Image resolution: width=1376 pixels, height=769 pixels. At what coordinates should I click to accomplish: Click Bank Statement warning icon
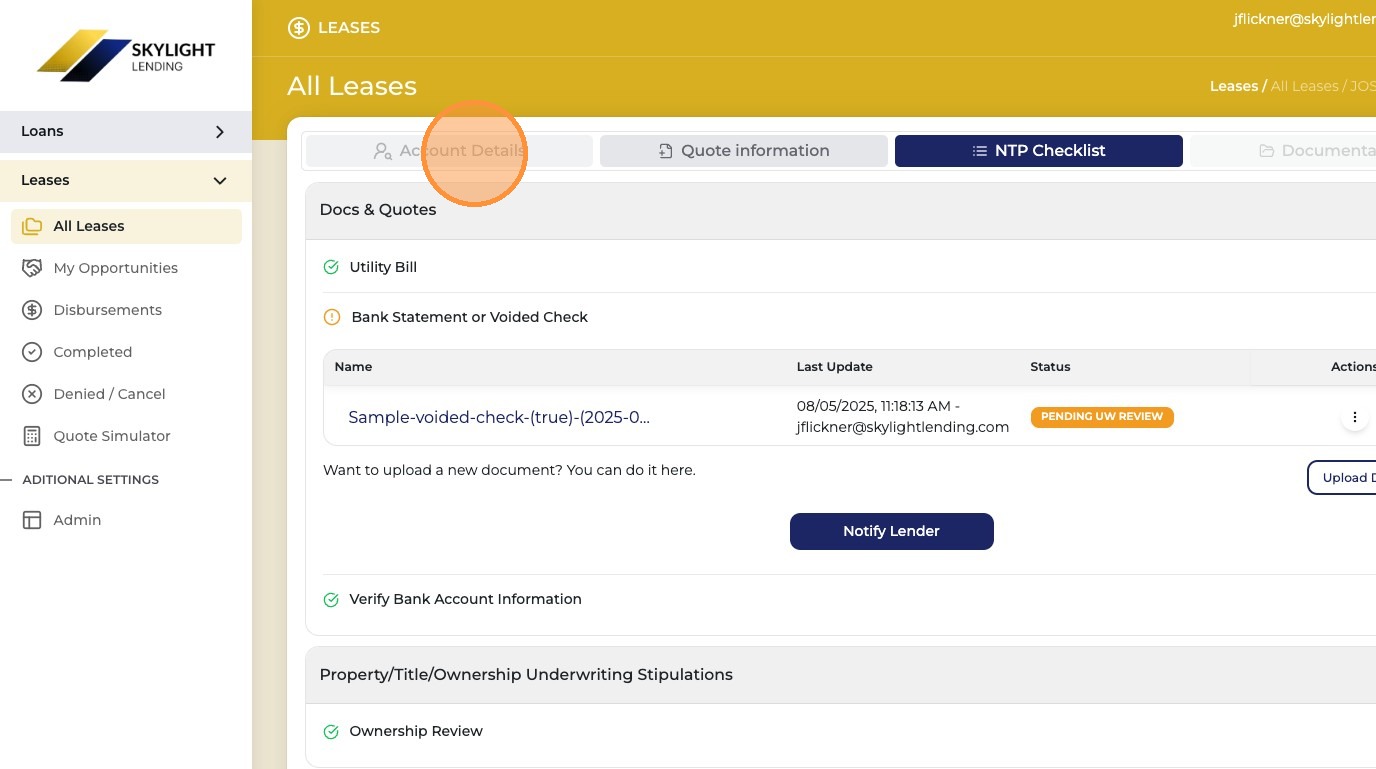click(x=332, y=317)
